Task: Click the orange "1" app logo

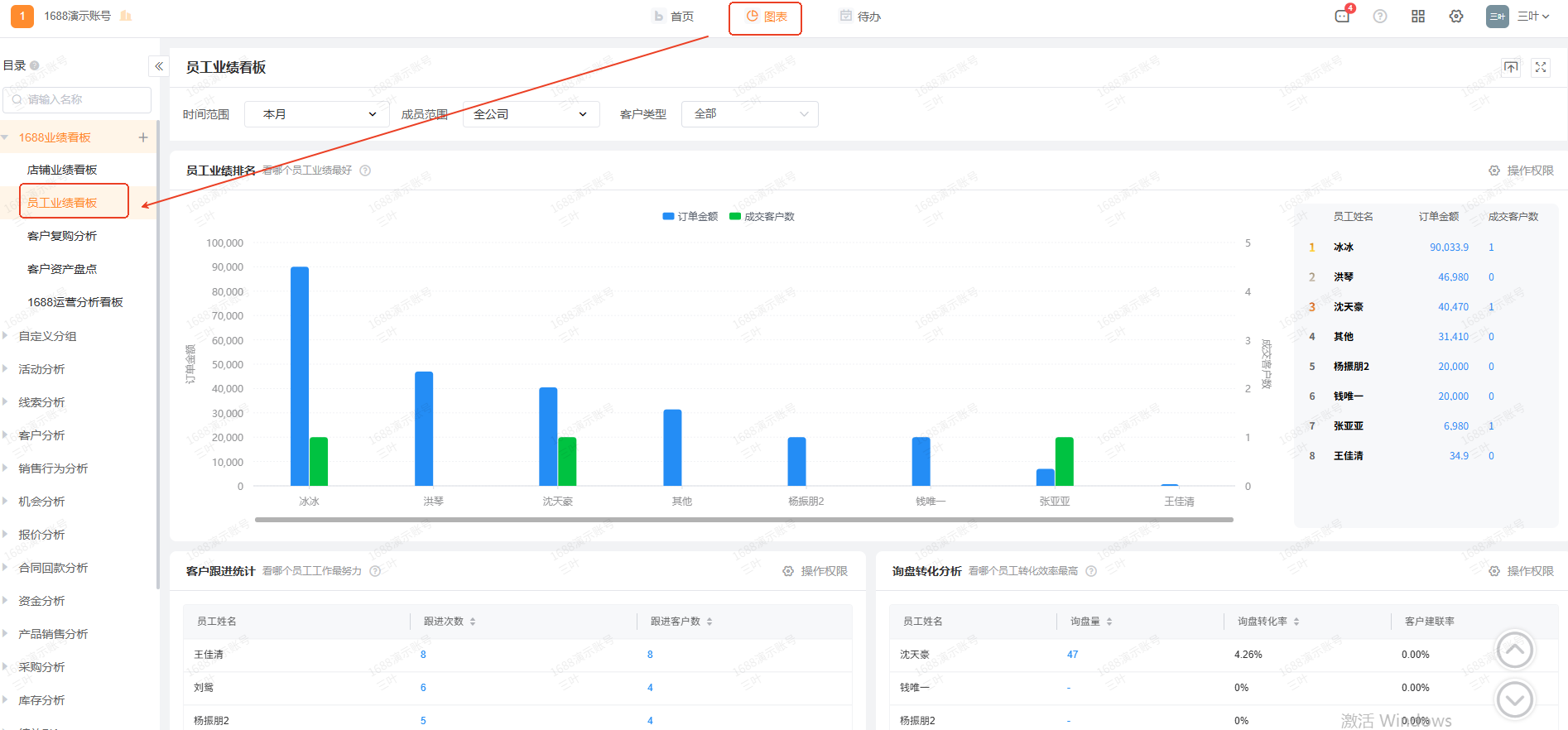Action: 22,16
